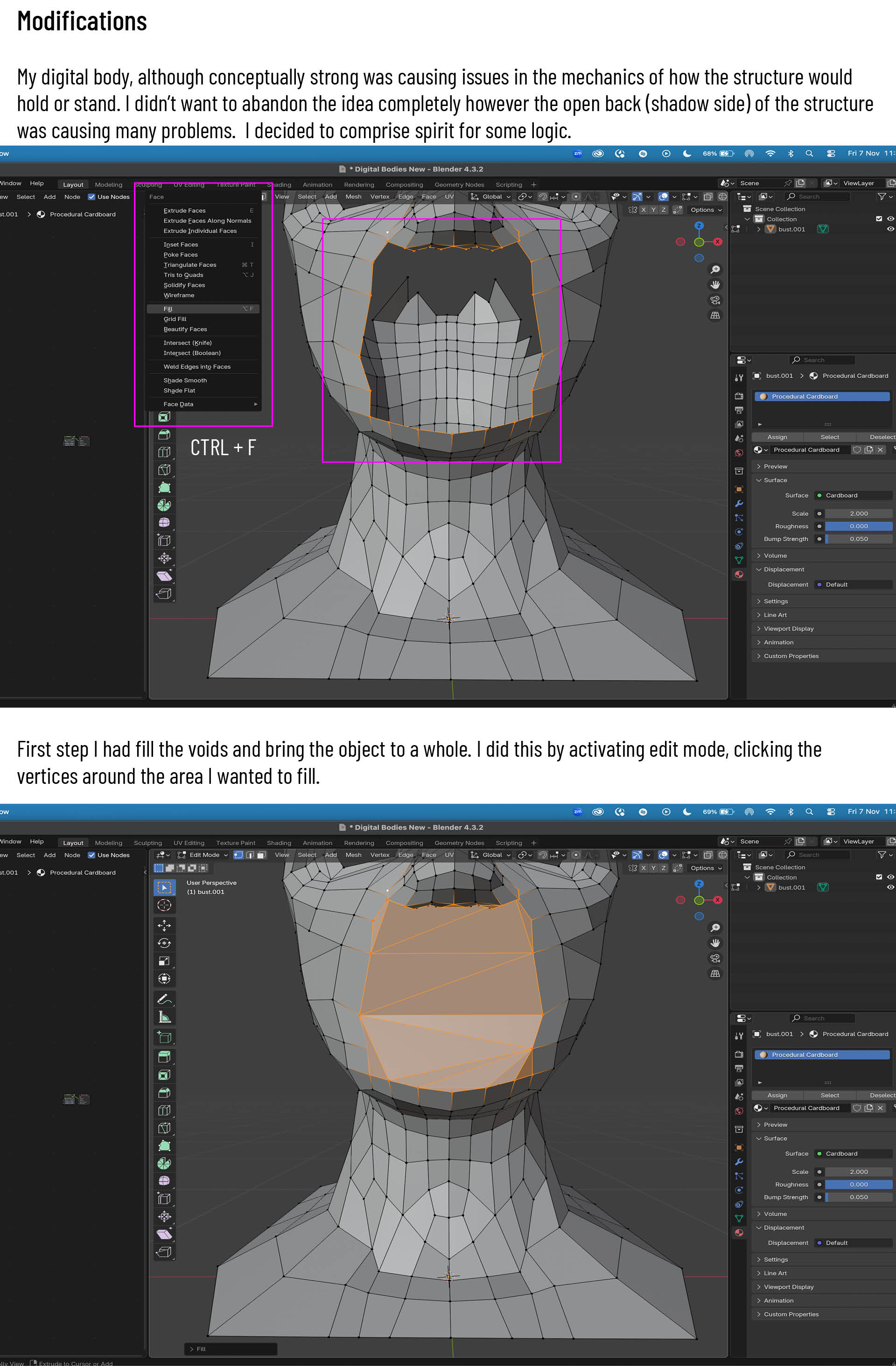Viewport: 896px width, 1366px height.
Task: Click Triangulate Faces in Face menu
Action: (x=190, y=265)
